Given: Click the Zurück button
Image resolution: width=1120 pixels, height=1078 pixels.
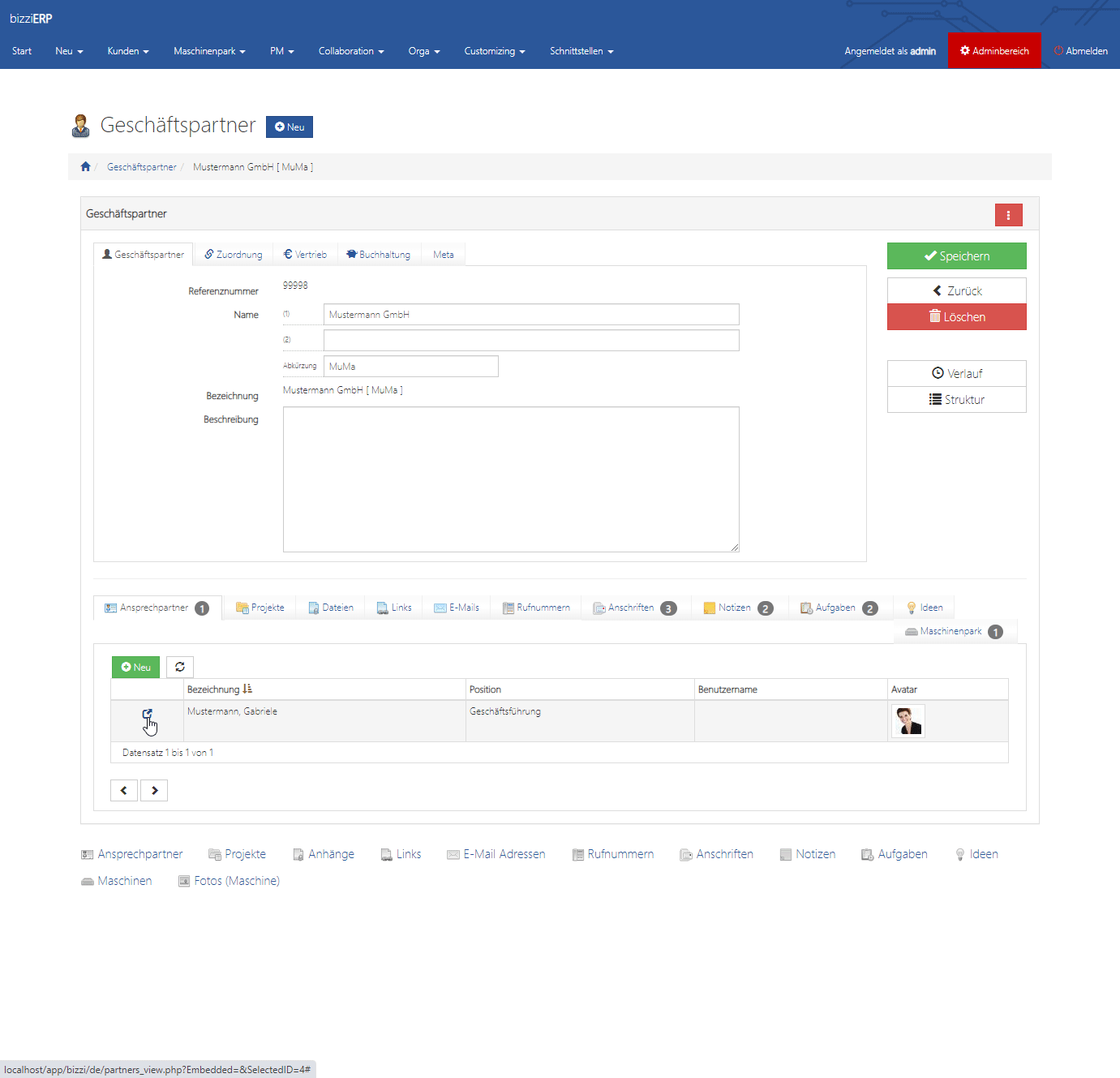Looking at the screenshot, I should point(957,290).
